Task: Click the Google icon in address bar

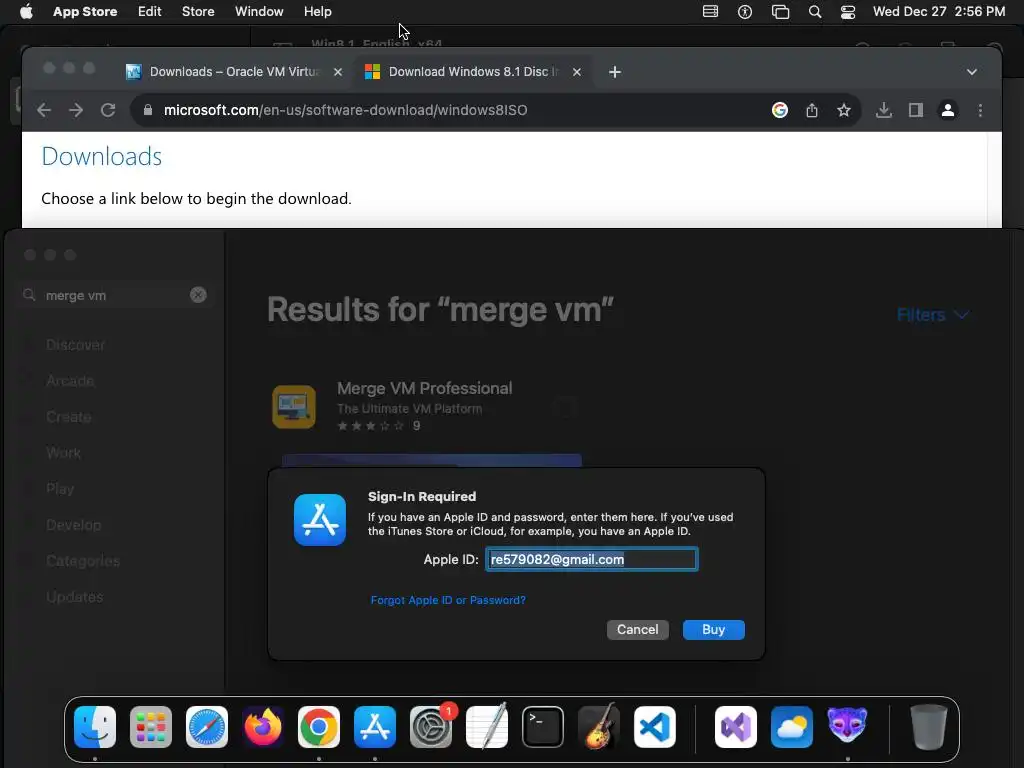Action: point(780,110)
